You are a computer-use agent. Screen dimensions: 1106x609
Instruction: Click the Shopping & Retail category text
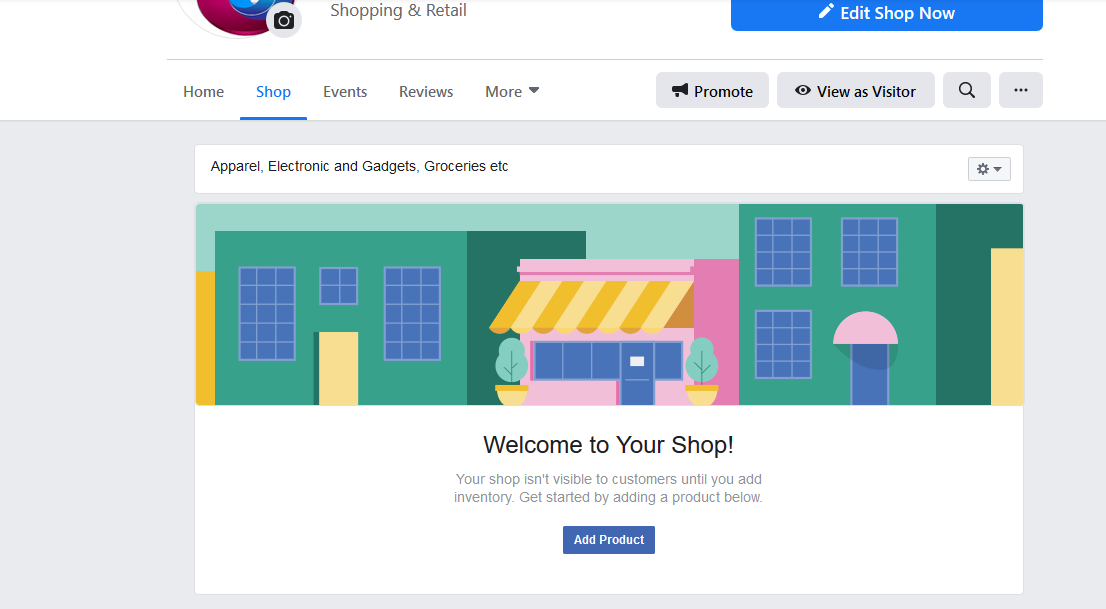click(x=399, y=11)
